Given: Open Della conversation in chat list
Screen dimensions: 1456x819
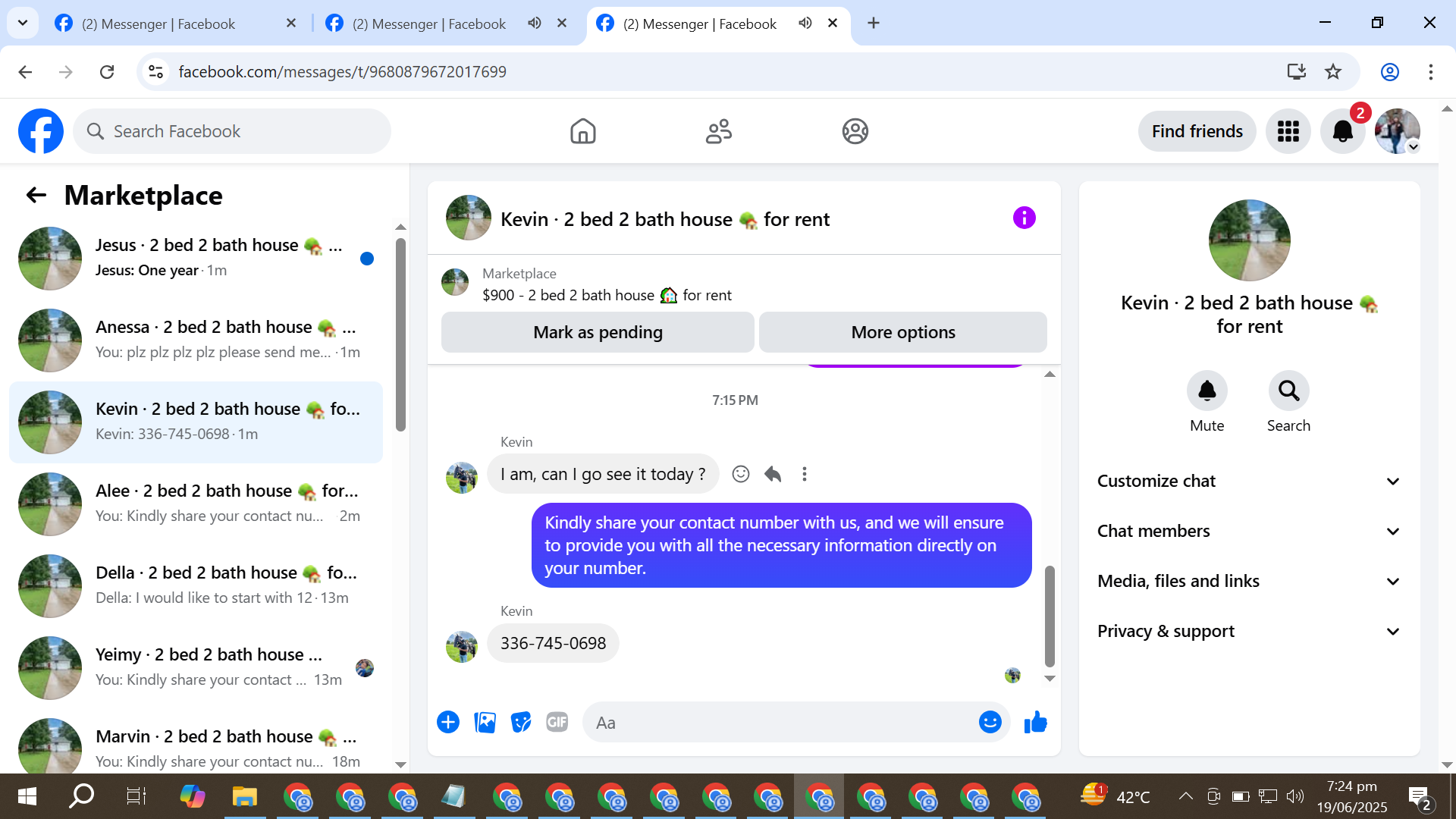Looking at the screenshot, I should click(196, 586).
